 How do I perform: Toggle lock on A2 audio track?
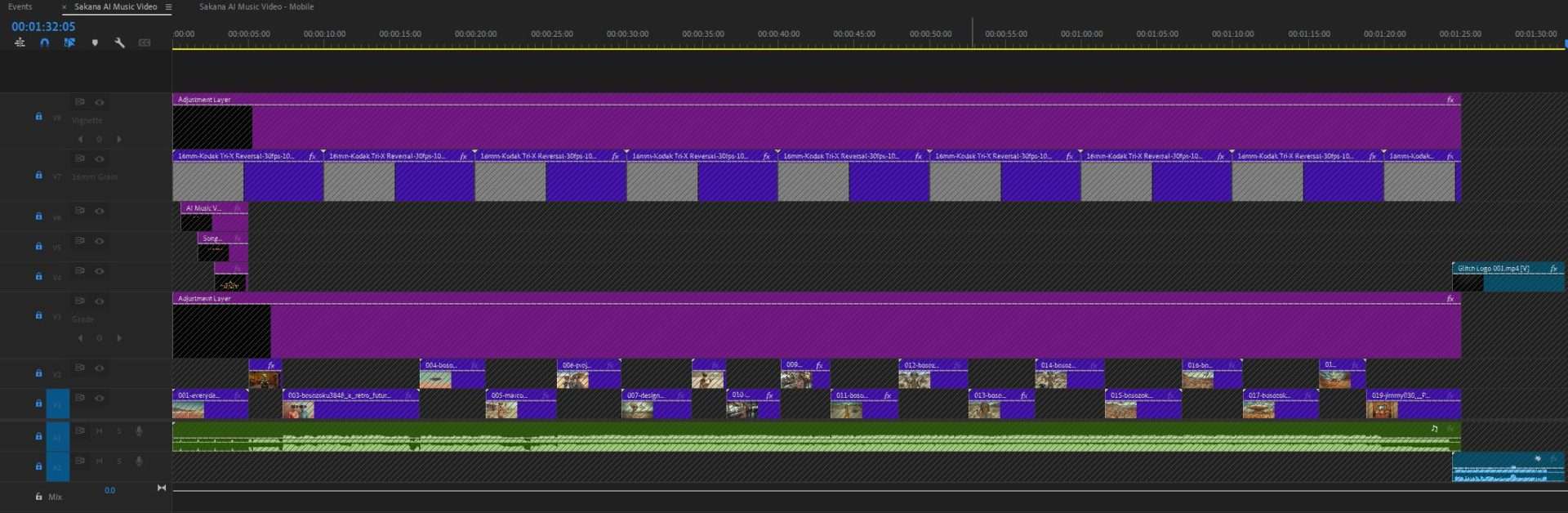click(38, 466)
